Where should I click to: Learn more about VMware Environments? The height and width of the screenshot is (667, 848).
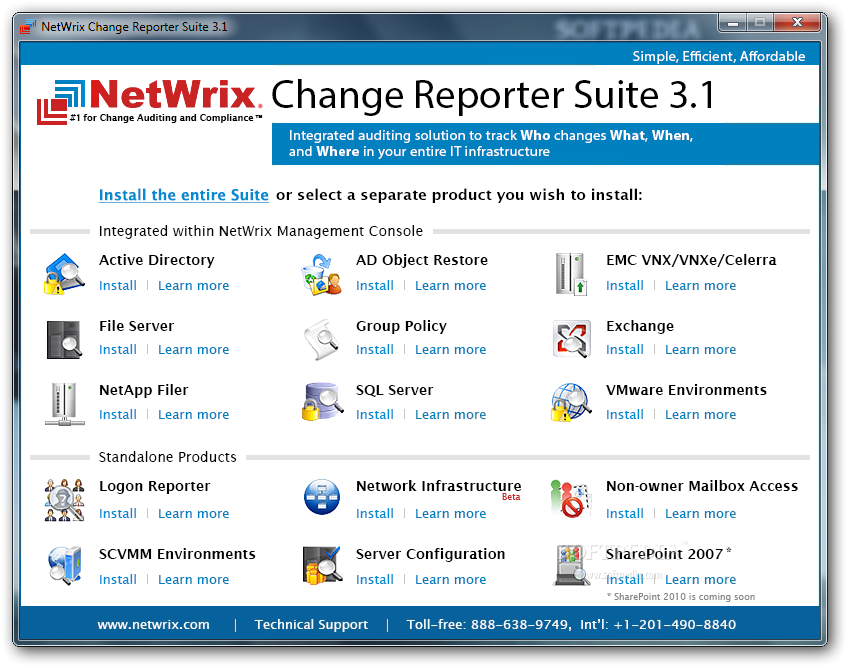click(700, 414)
